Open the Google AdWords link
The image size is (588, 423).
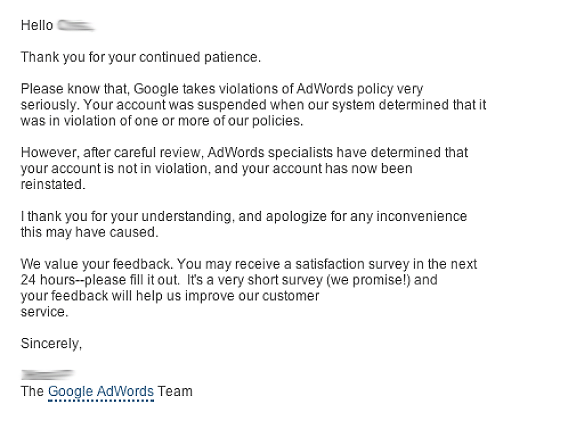[101, 392]
